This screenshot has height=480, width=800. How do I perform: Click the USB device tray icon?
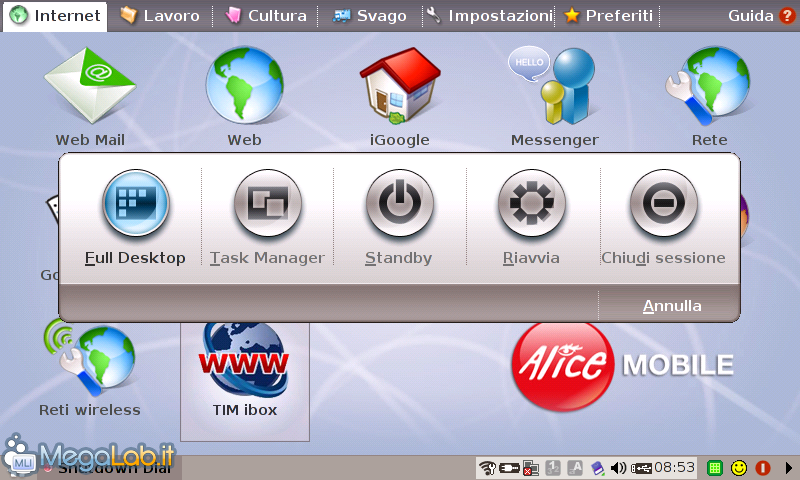(641, 468)
